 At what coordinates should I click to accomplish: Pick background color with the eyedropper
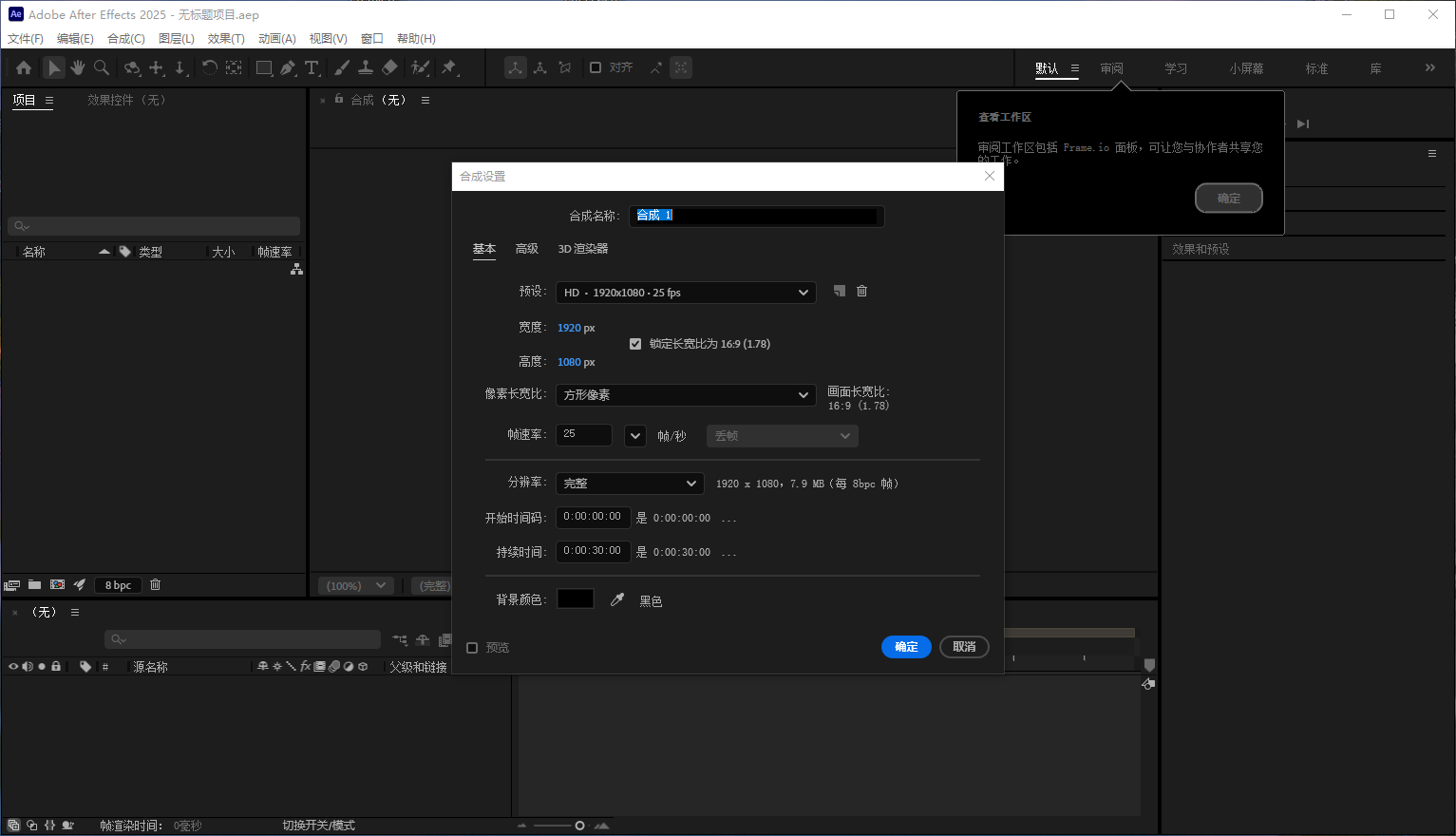click(617, 599)
